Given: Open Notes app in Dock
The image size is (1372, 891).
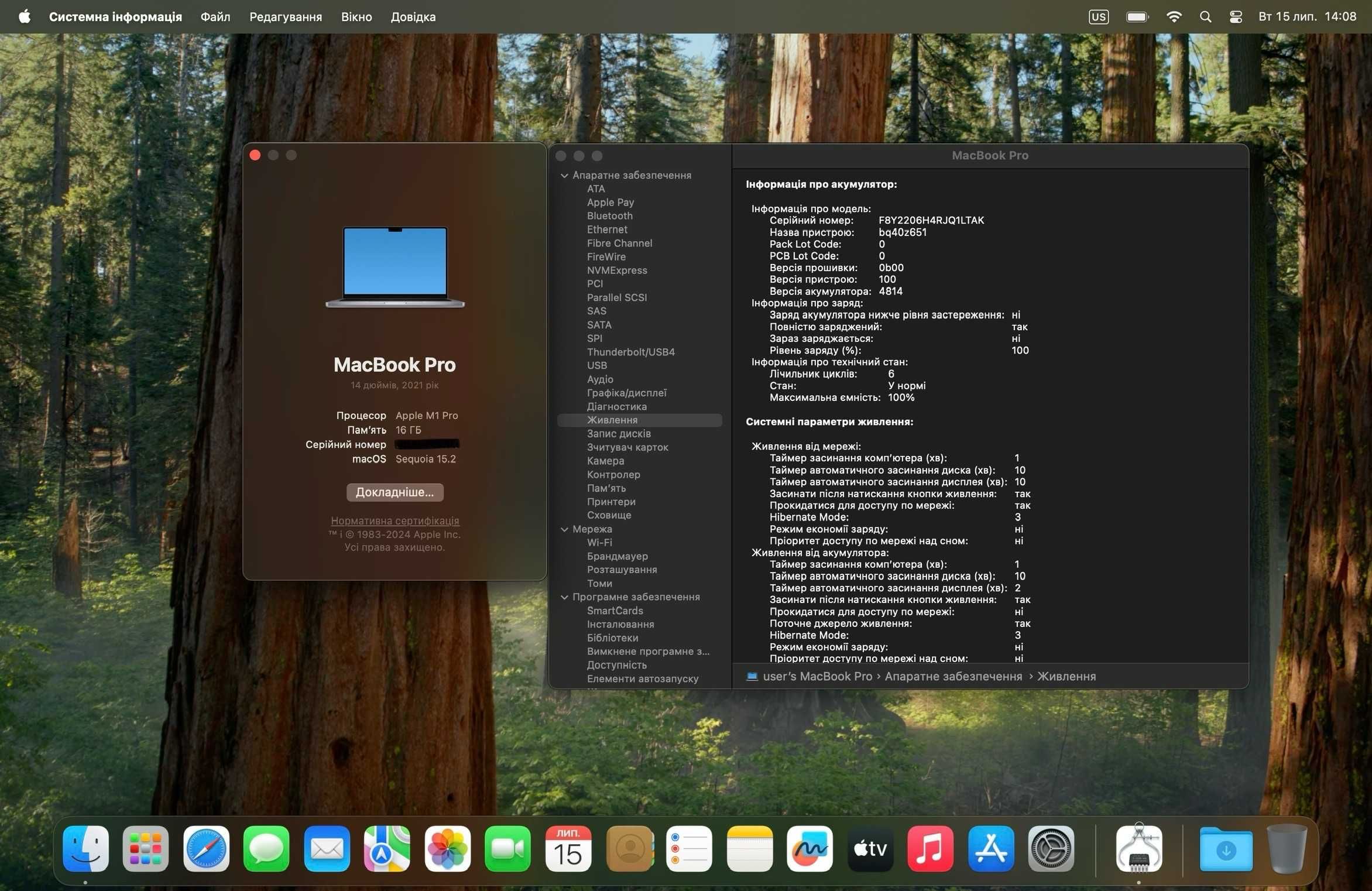Looking at the screenshot, I should pos(750,849).
